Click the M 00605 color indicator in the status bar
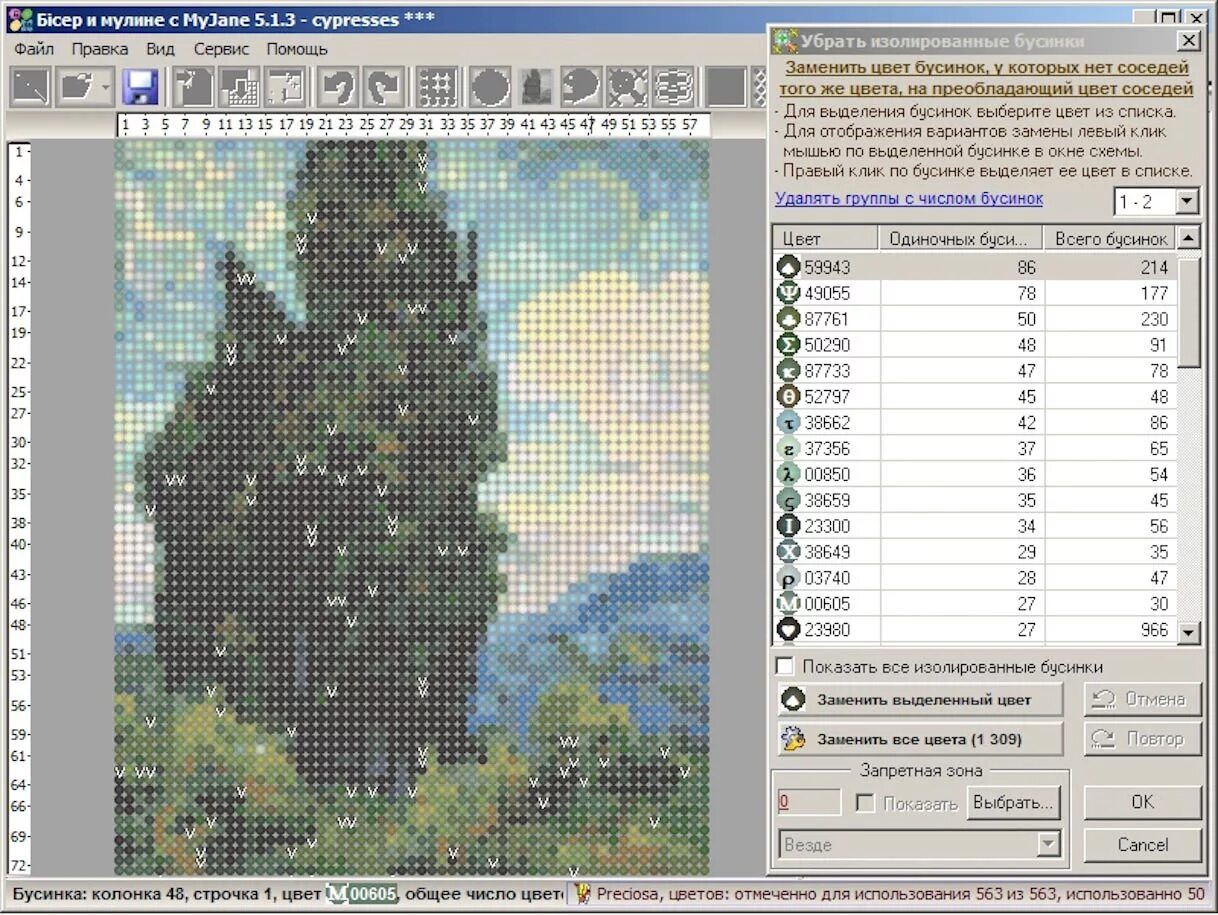The height and width of the screenshot is (915, 1218). (361, 894)
